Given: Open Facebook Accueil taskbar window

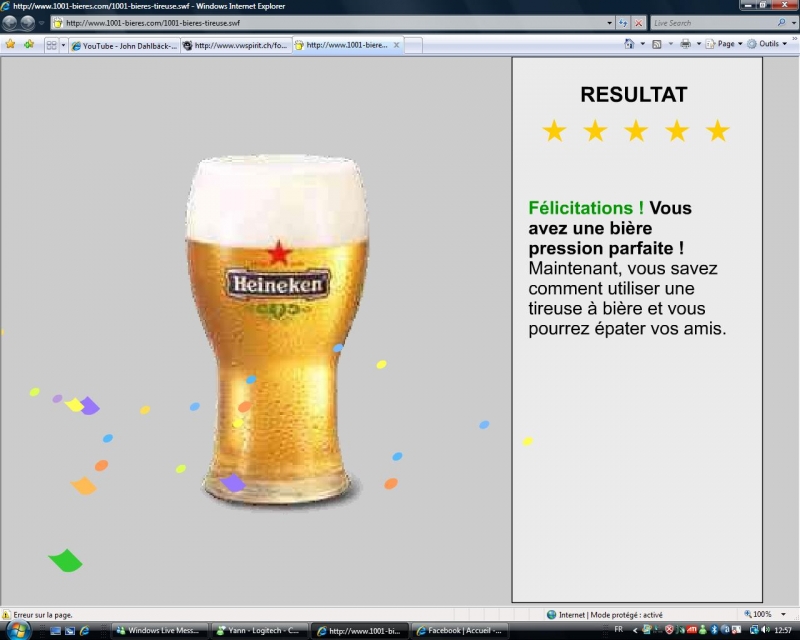Looking at the screenshot, I should [x=458, y=631].
